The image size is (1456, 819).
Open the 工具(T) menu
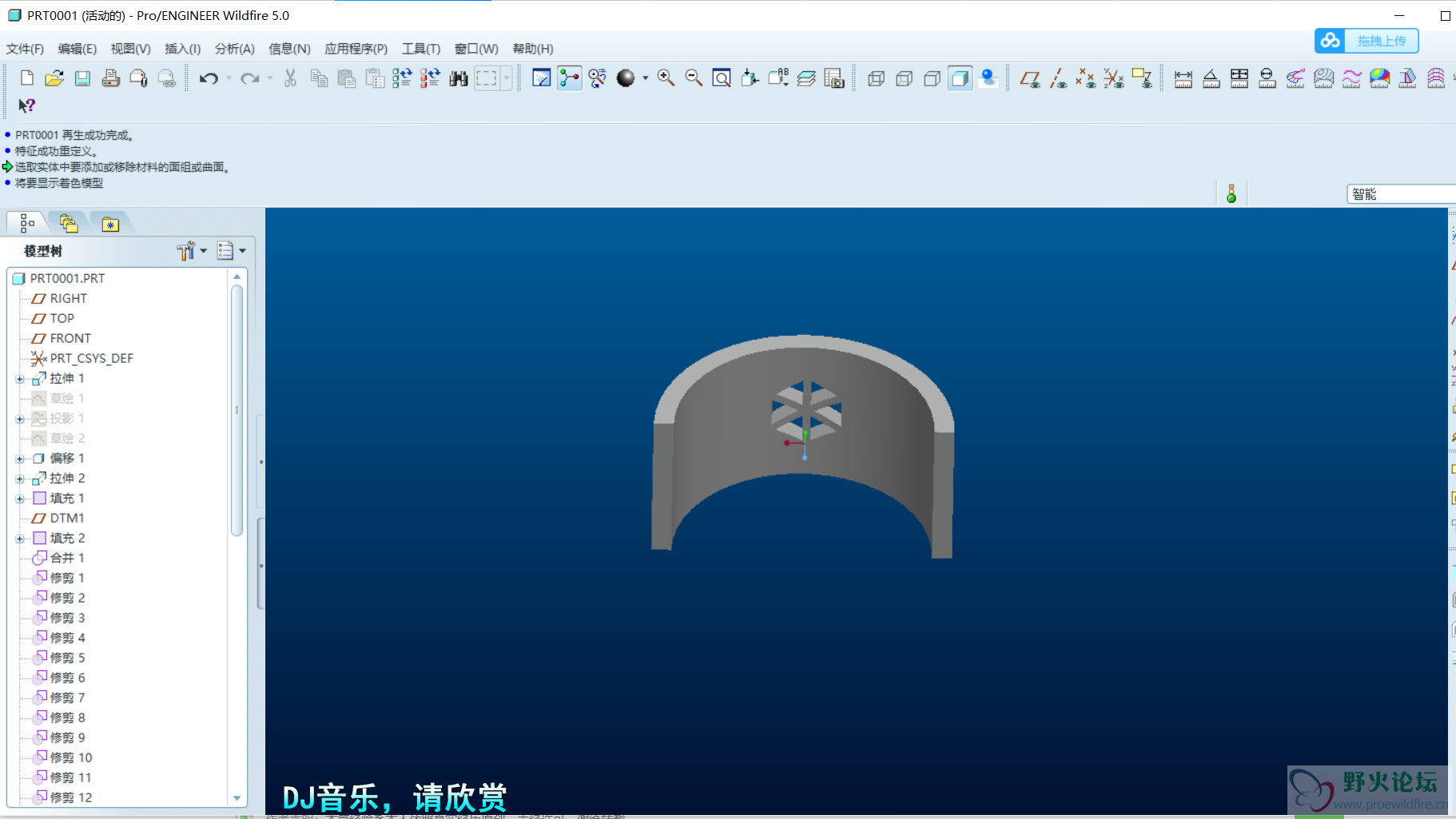coord(420,49)
